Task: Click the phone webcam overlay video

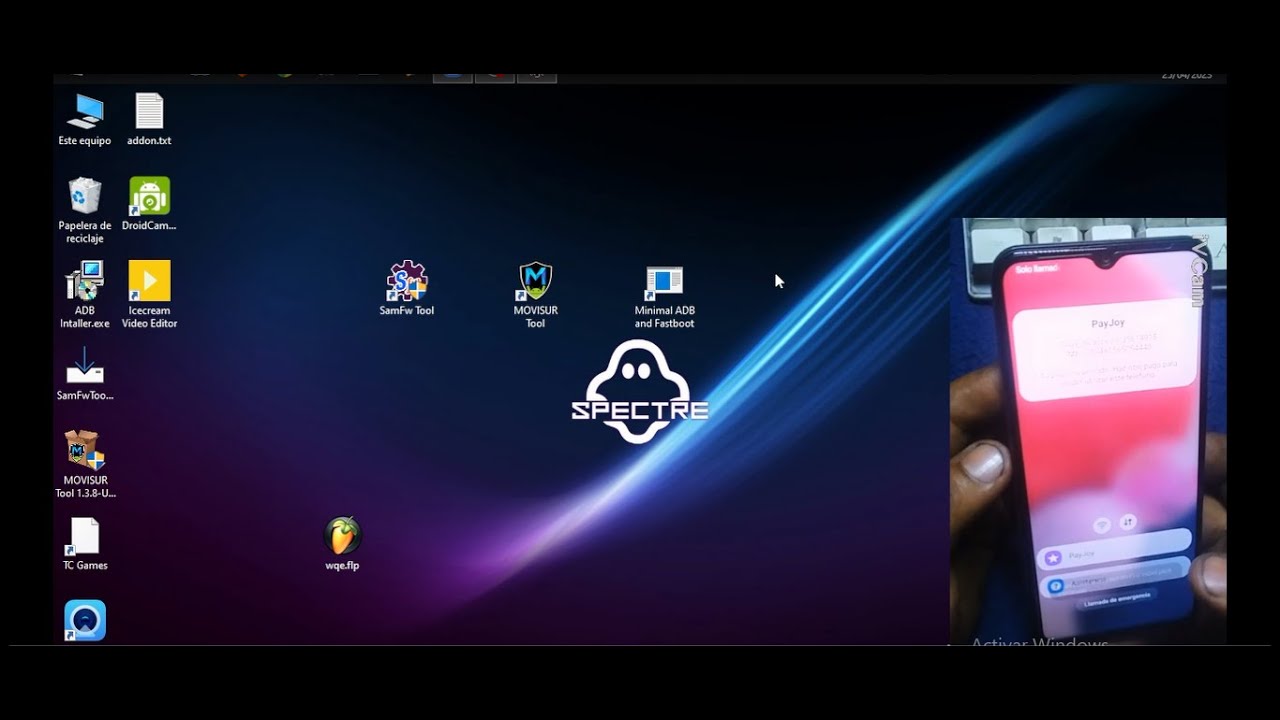Action: [1088, 431]
